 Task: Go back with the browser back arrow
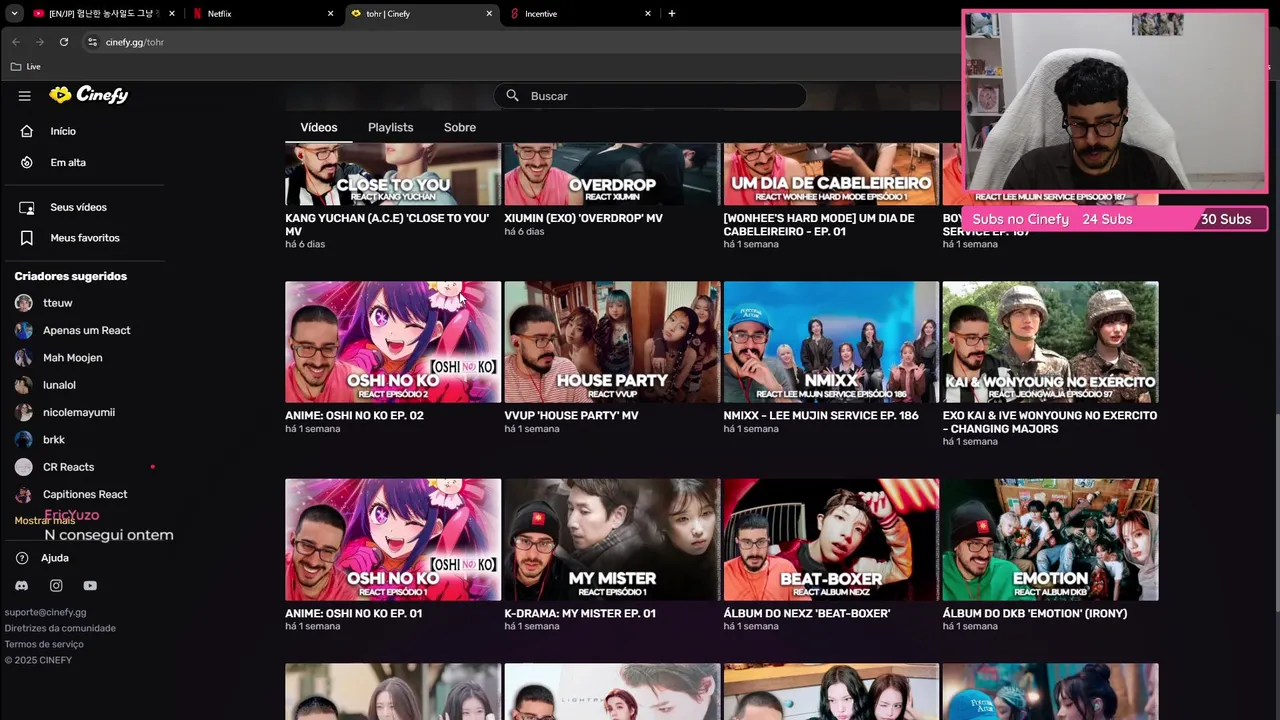[16, 42]
